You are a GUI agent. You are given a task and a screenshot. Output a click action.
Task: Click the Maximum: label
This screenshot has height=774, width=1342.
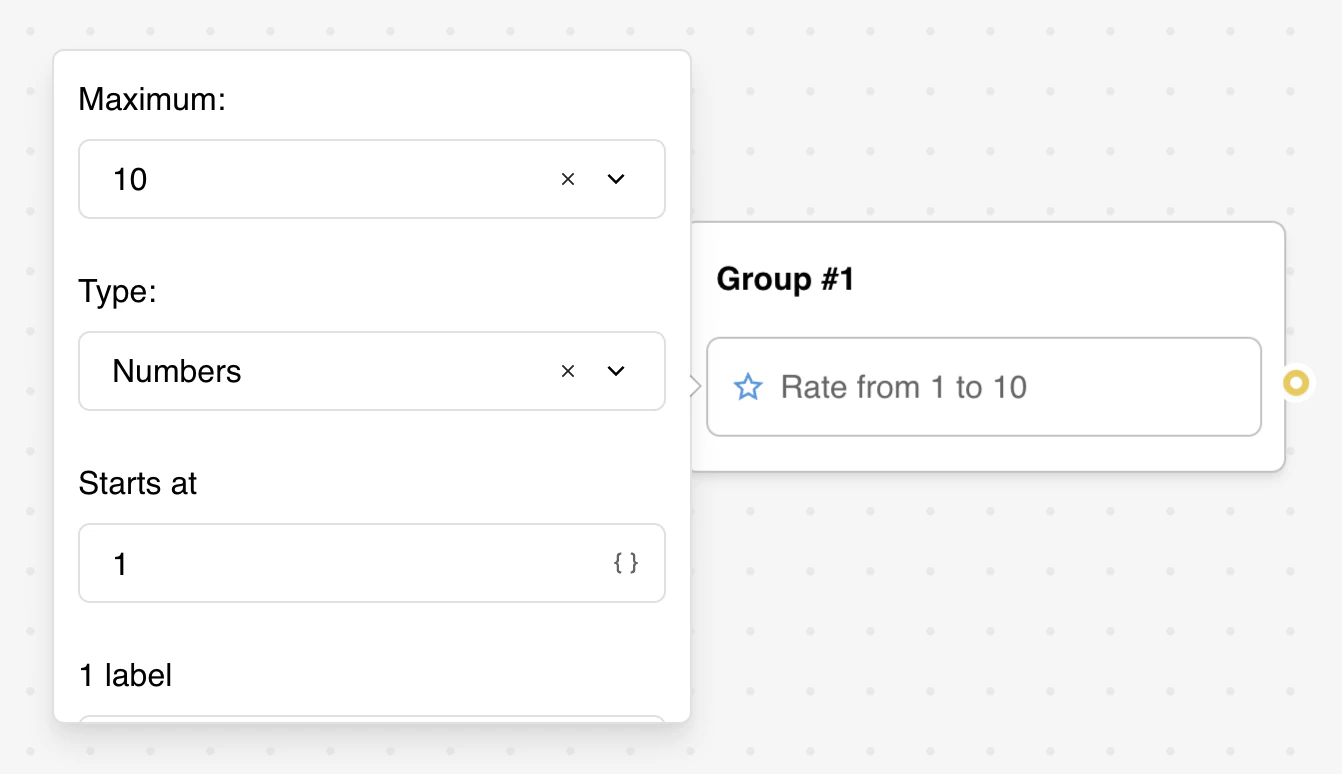[x=151, y=99]
